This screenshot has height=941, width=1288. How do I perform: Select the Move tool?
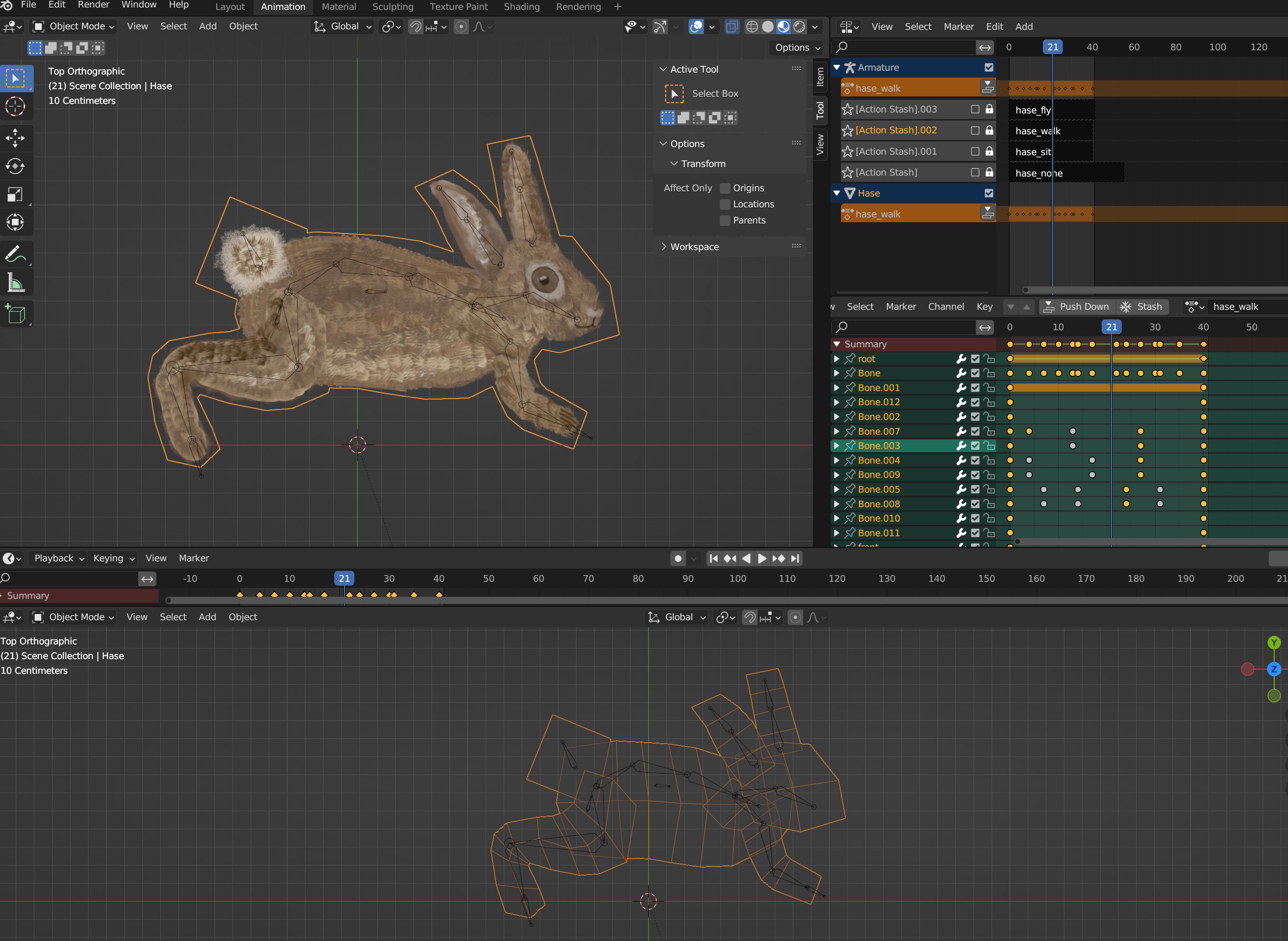click(15, 138)
